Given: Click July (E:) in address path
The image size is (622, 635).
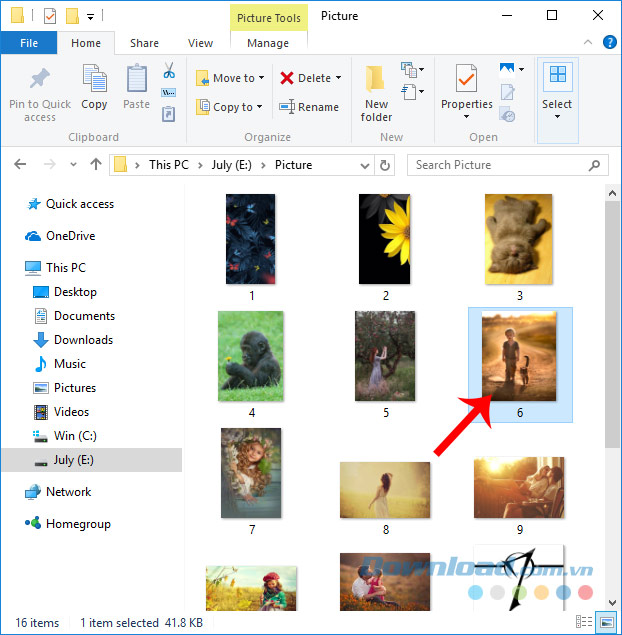Looking at the screenshot, I should click(232, 165).
